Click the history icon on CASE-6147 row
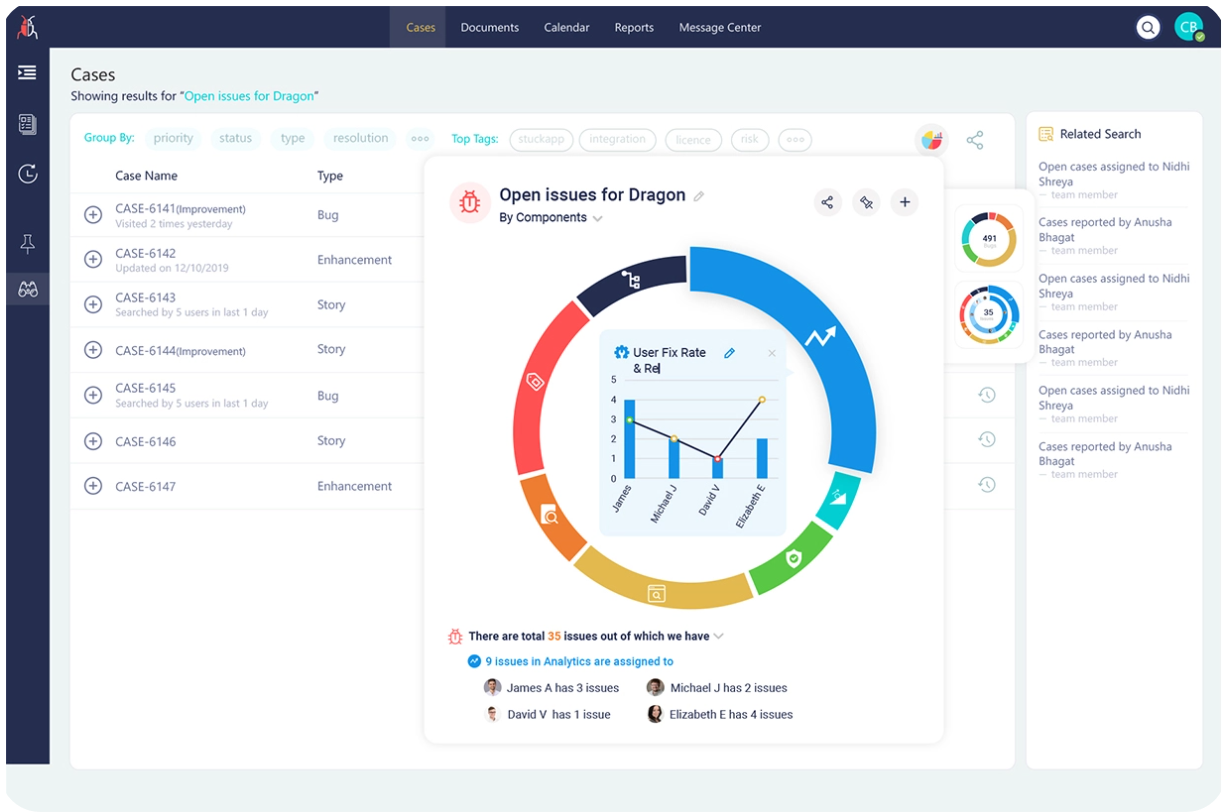Image resolution: width=1227 pixels, height=812 pixels. 987,485
